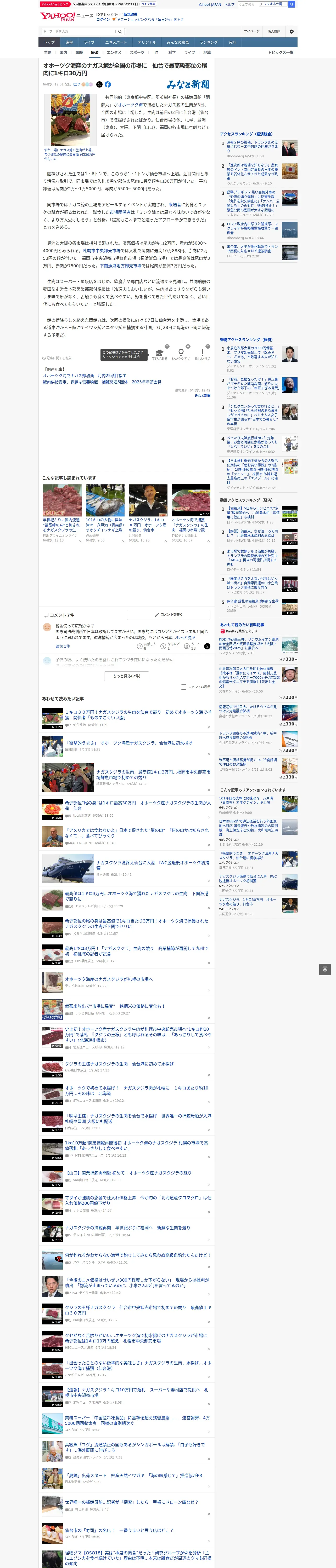Image resolution: width=336 pixels, height=1568 pixels.
Task: Open comments via the speech bubble count icon
Action: pyautogui.click(x=77, y=85)
